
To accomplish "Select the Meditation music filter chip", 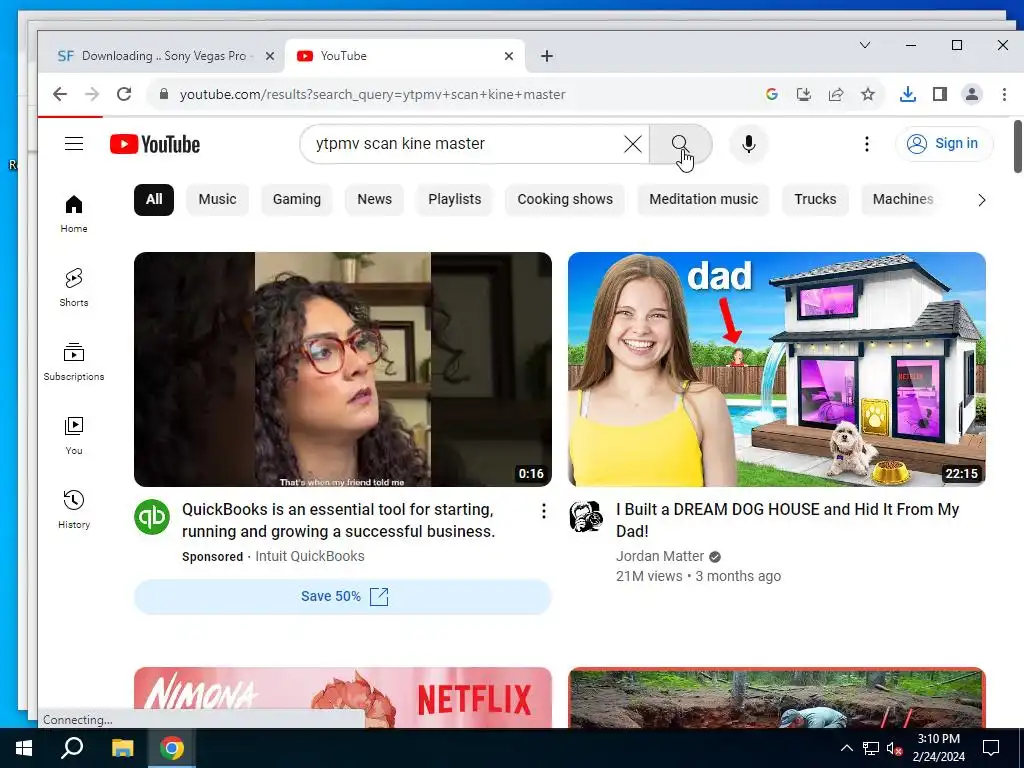I will tap(703, 199).
